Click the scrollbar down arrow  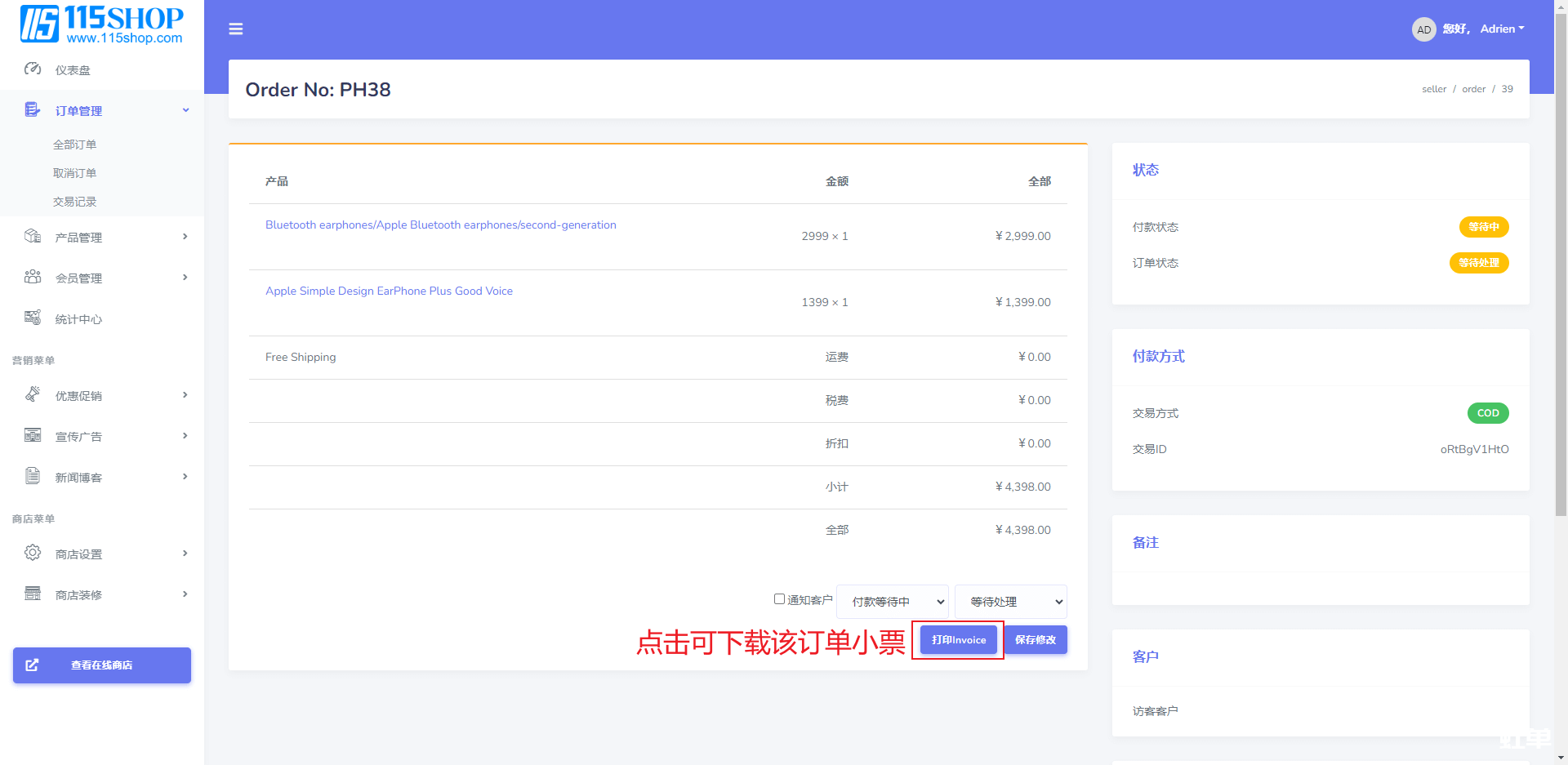(x=1561, y=758)
